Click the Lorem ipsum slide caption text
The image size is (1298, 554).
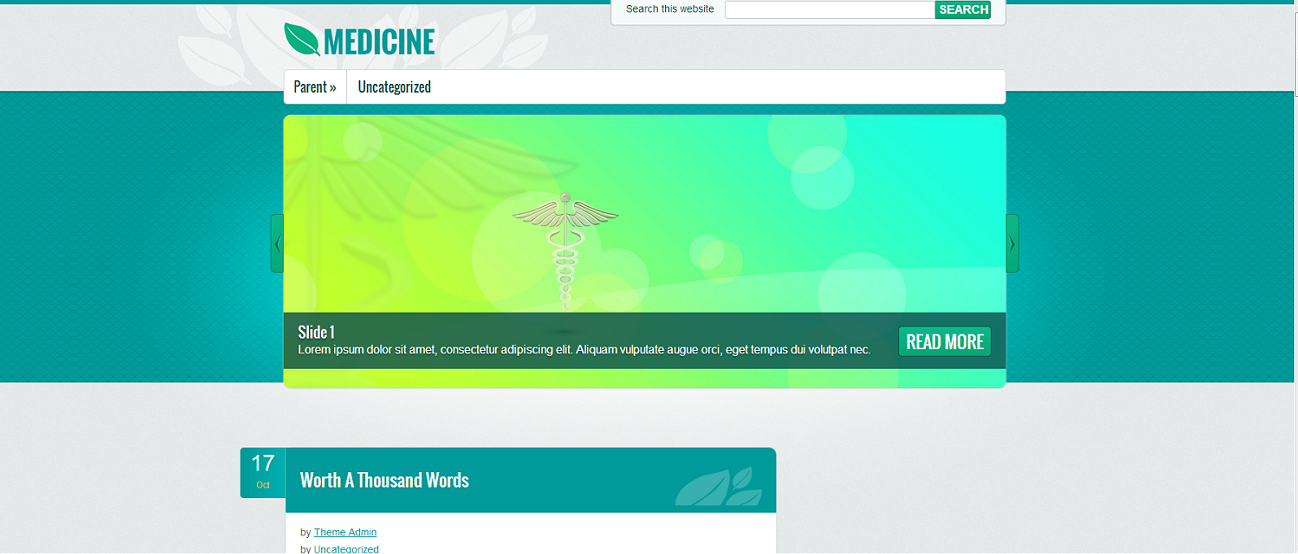pos(584,350)
